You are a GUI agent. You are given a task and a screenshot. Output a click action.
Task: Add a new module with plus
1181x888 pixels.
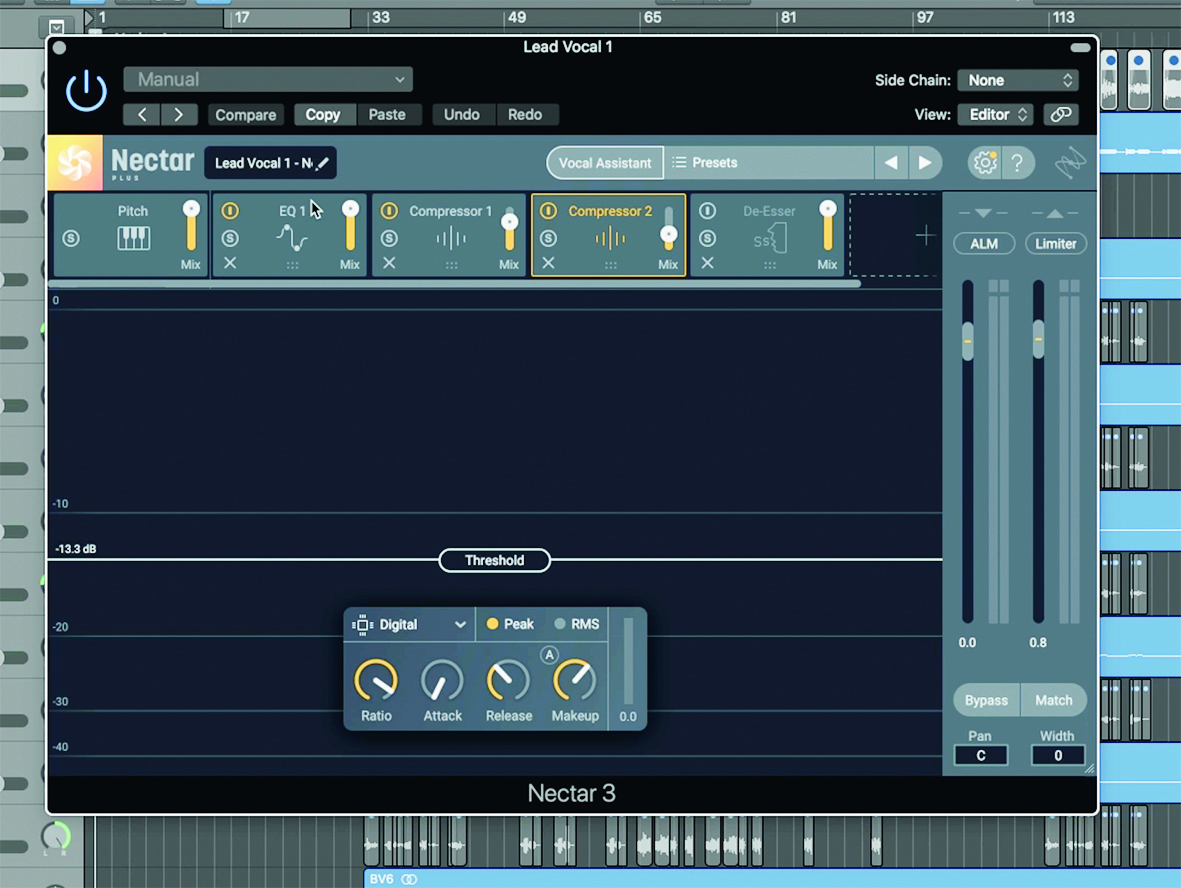click(925, 235)
